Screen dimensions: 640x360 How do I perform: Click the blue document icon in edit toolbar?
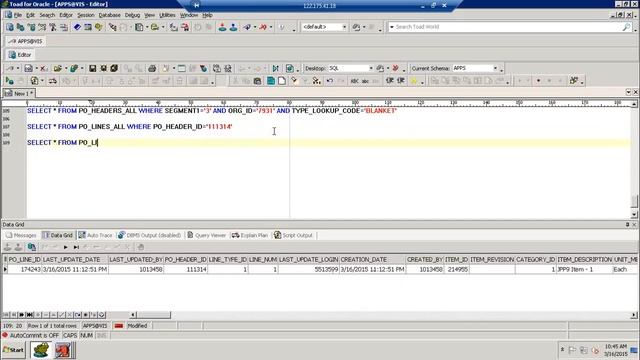271,81
